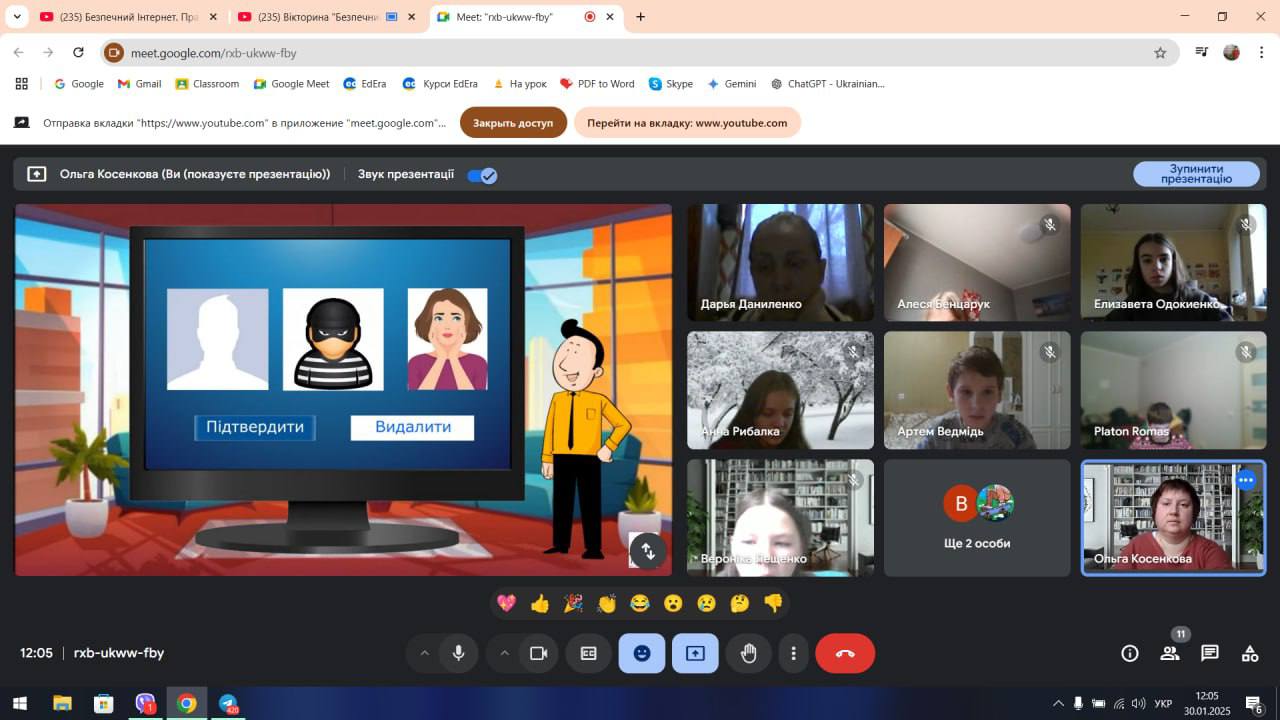
Task: Turn off the camera button
Action: click(538, 653)
